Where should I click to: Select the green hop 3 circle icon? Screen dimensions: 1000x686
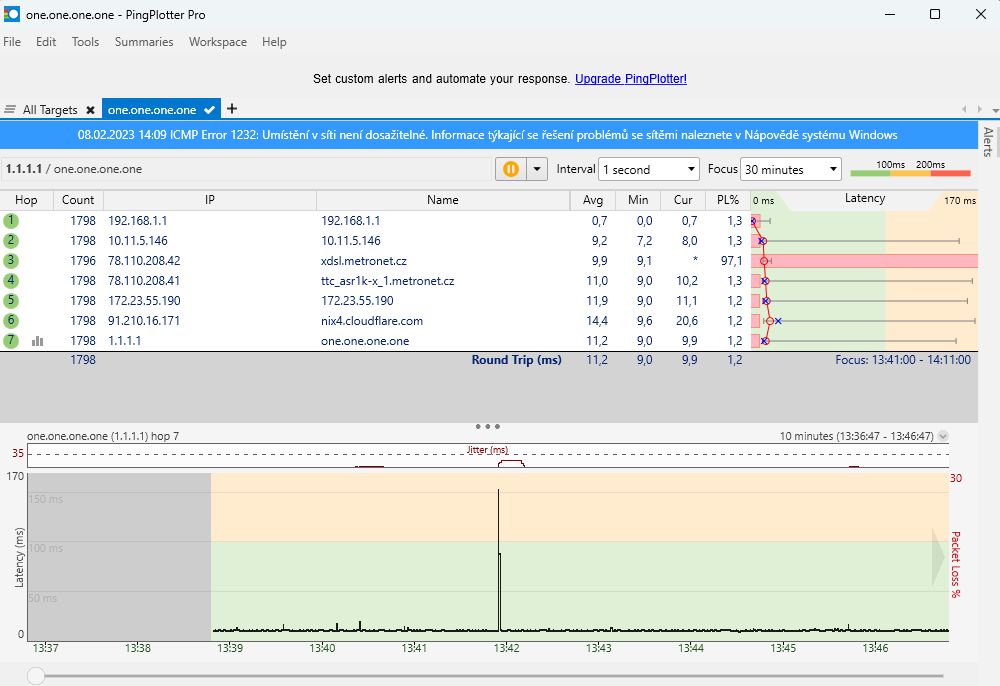tap(11, 261)
